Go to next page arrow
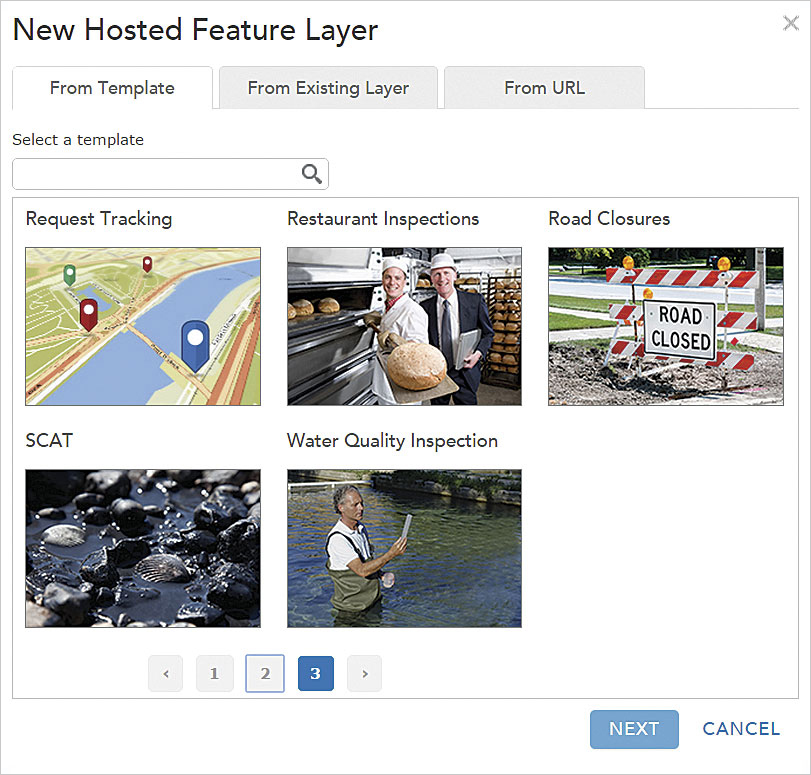Image resolution: width=811 pixels, height=775 pixels. click(x=365, y=674)
